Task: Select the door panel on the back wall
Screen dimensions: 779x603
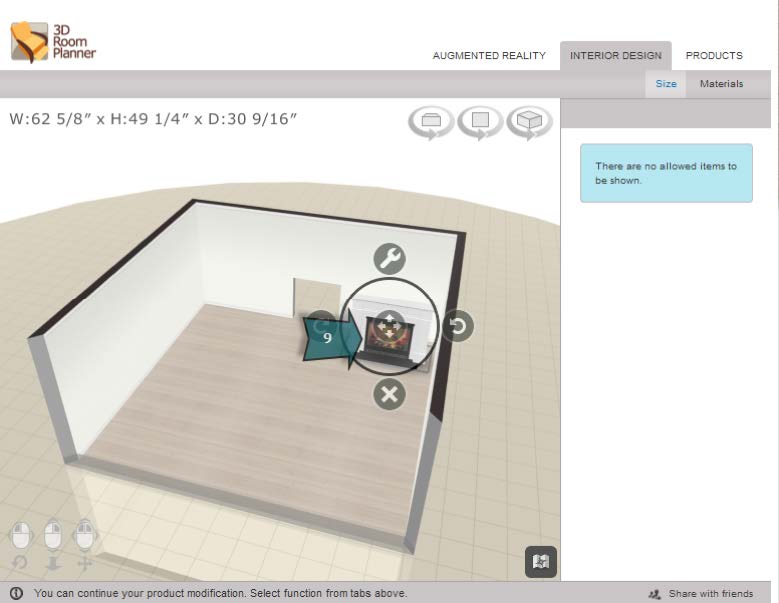Action: tap(316, 296)
